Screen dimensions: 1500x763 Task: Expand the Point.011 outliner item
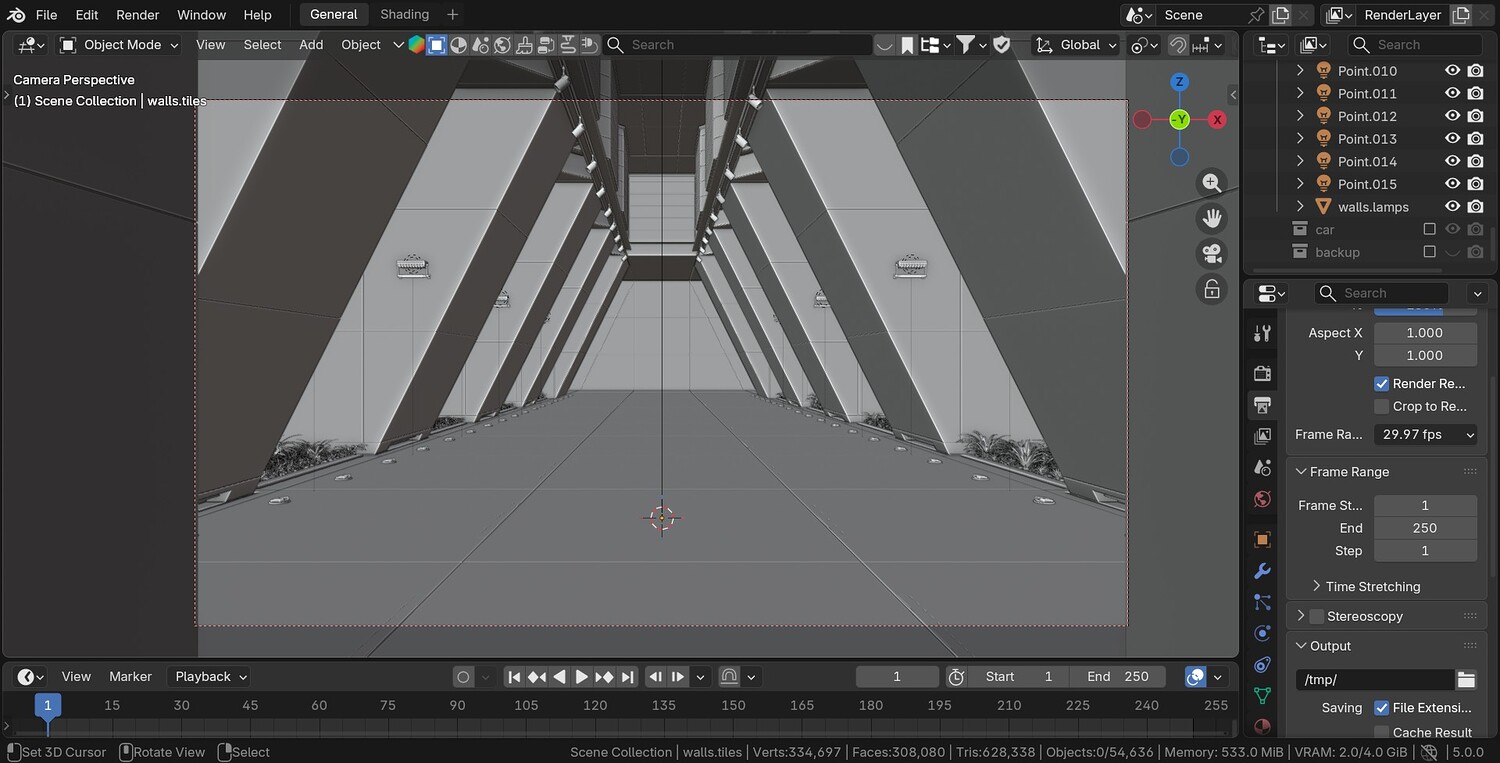click(x=1300, y=94)
